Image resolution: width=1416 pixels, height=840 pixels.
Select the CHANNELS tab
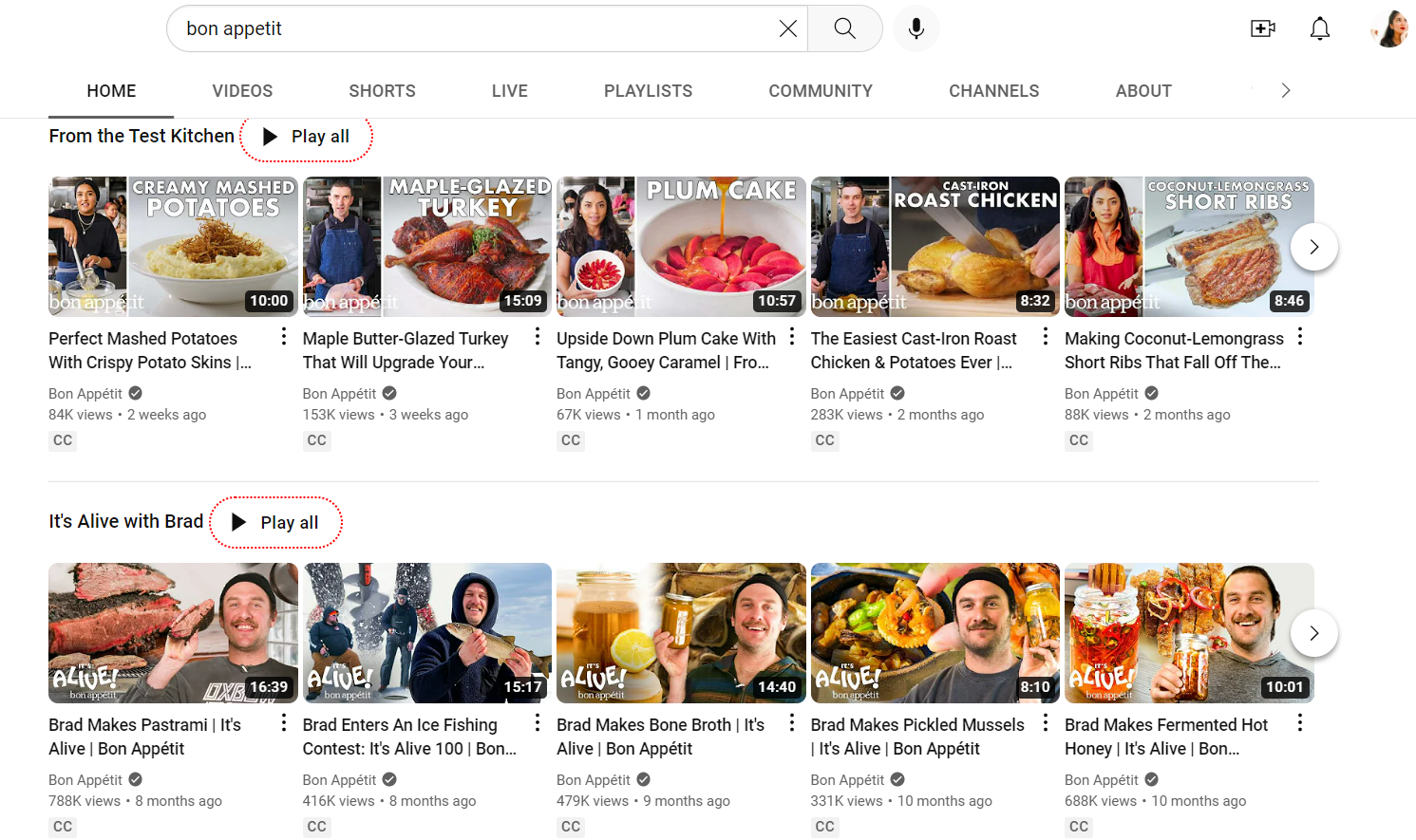point(993,91)
